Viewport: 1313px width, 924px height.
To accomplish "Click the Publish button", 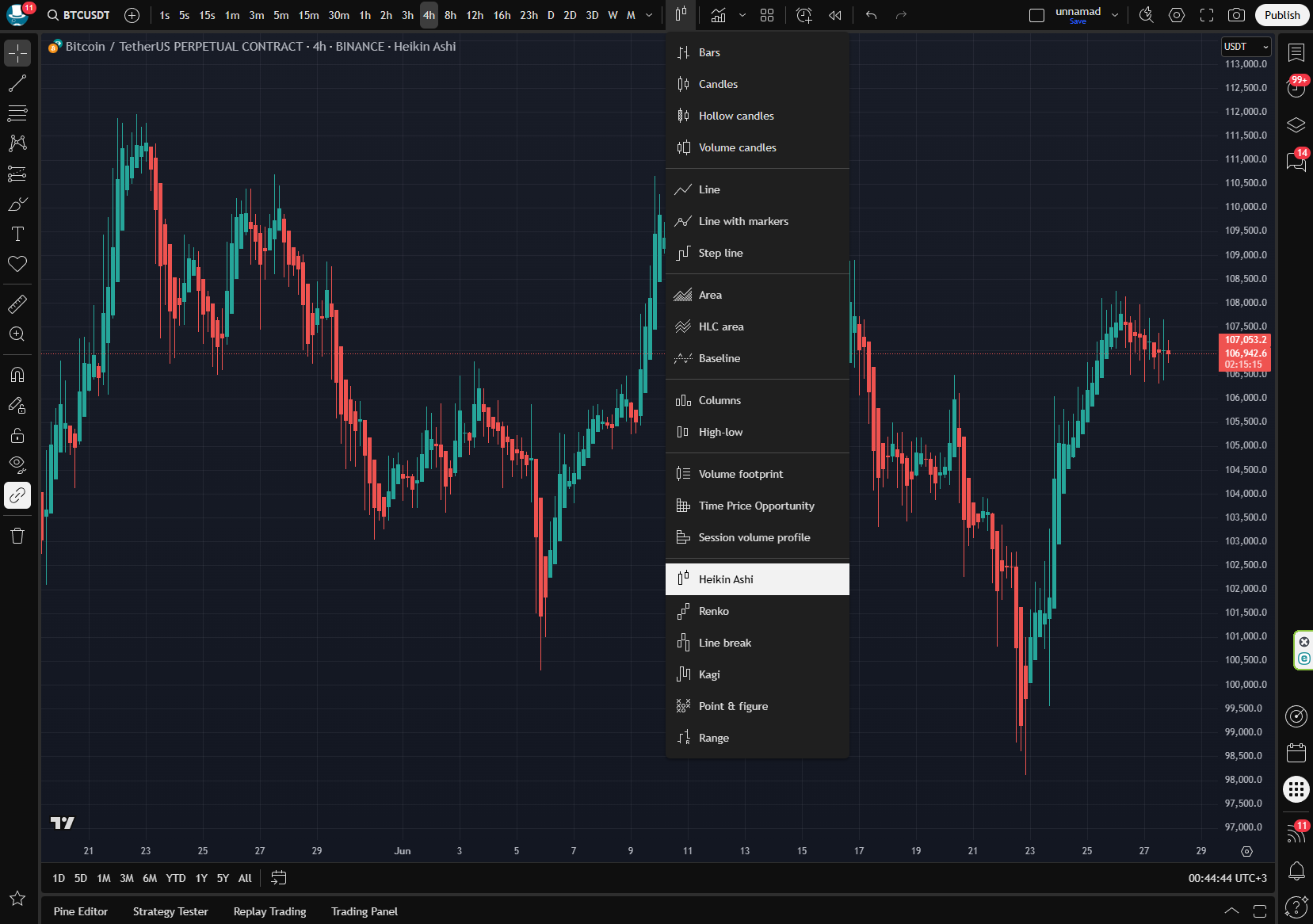I will pyautogui.click(x=1281, y=15).
